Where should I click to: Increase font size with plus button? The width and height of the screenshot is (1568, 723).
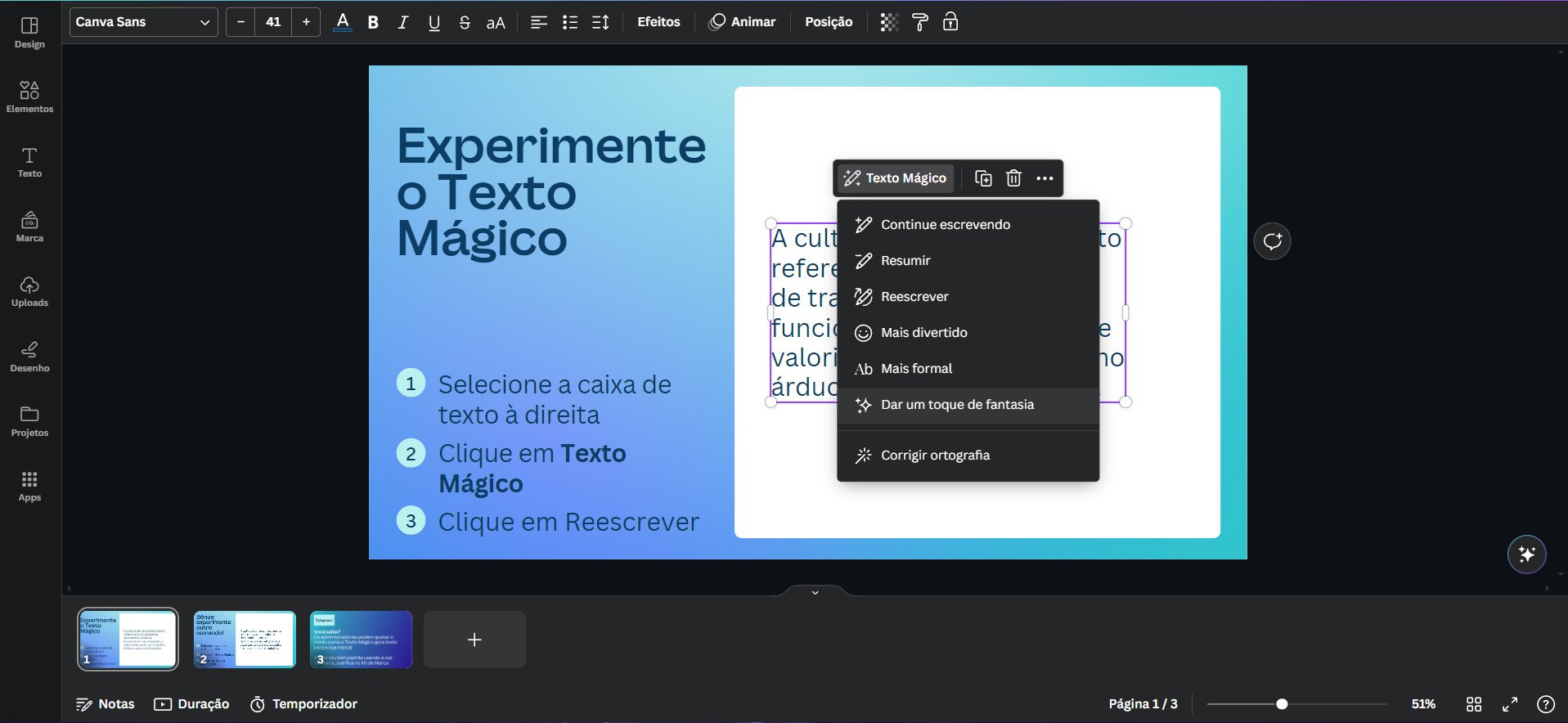click(306, 22)
